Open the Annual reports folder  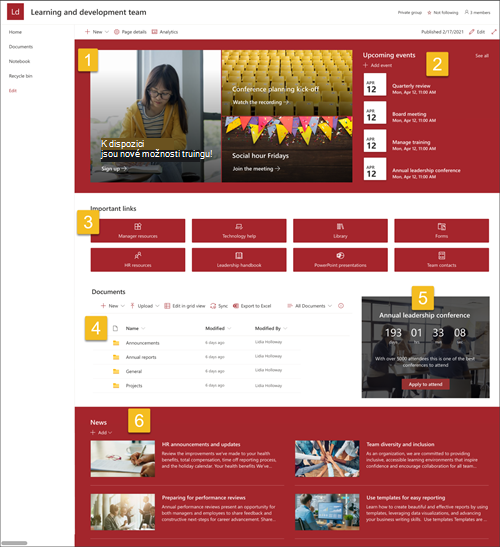pyautogui.click(x=141, y=357)
